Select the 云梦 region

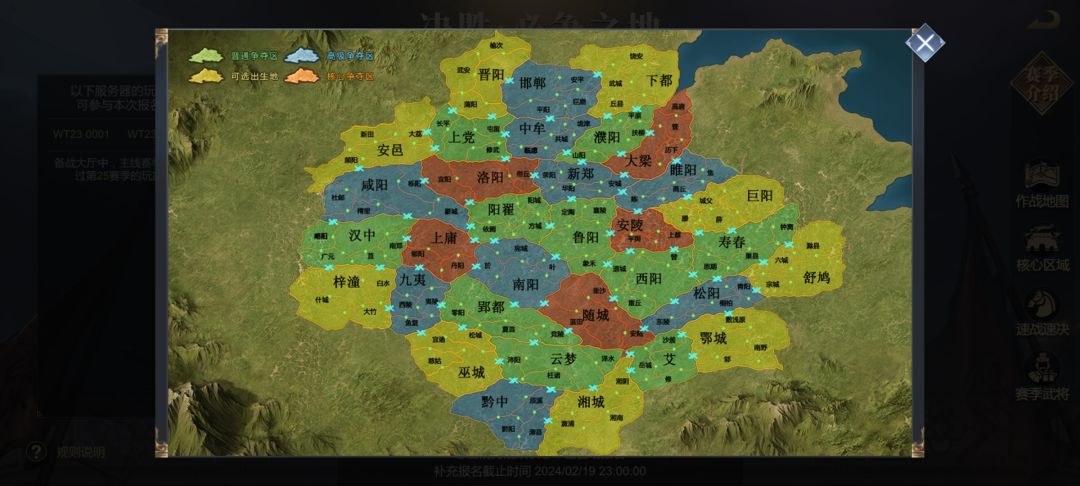coord(562,358)
